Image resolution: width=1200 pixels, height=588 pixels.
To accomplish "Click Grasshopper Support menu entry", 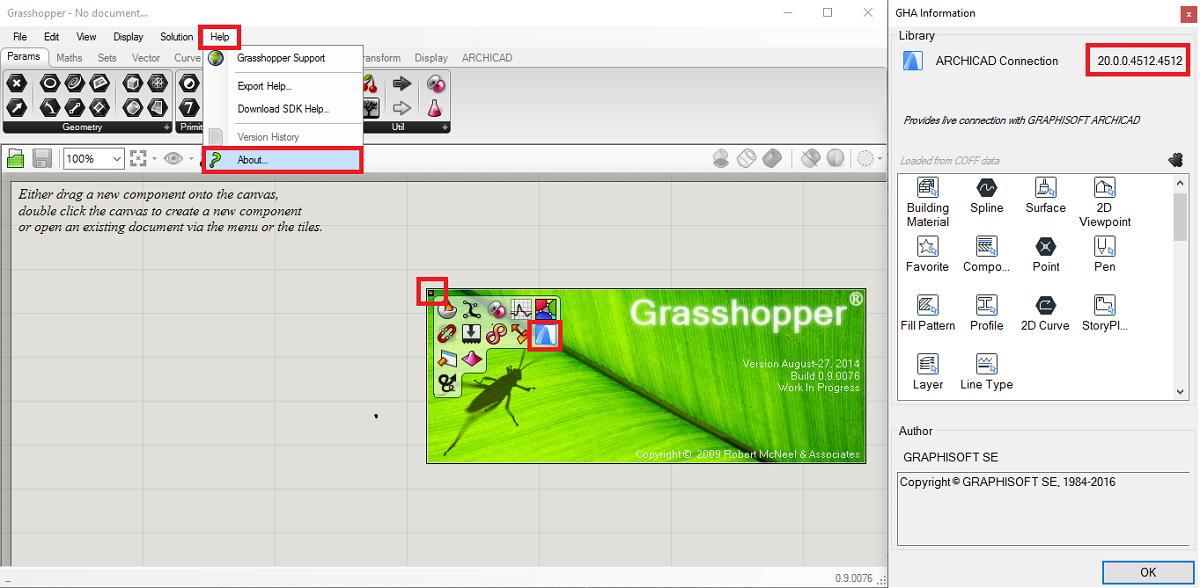I will click(x=281, y=58).
